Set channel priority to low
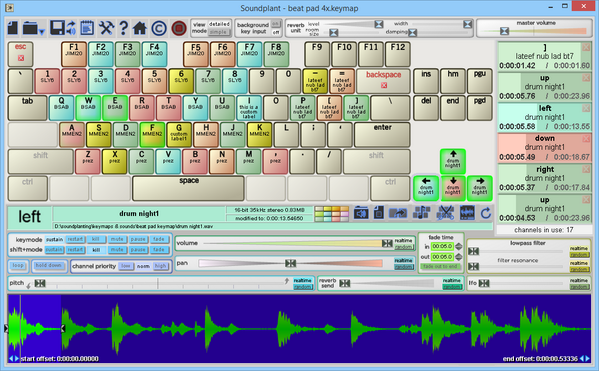 126,266
